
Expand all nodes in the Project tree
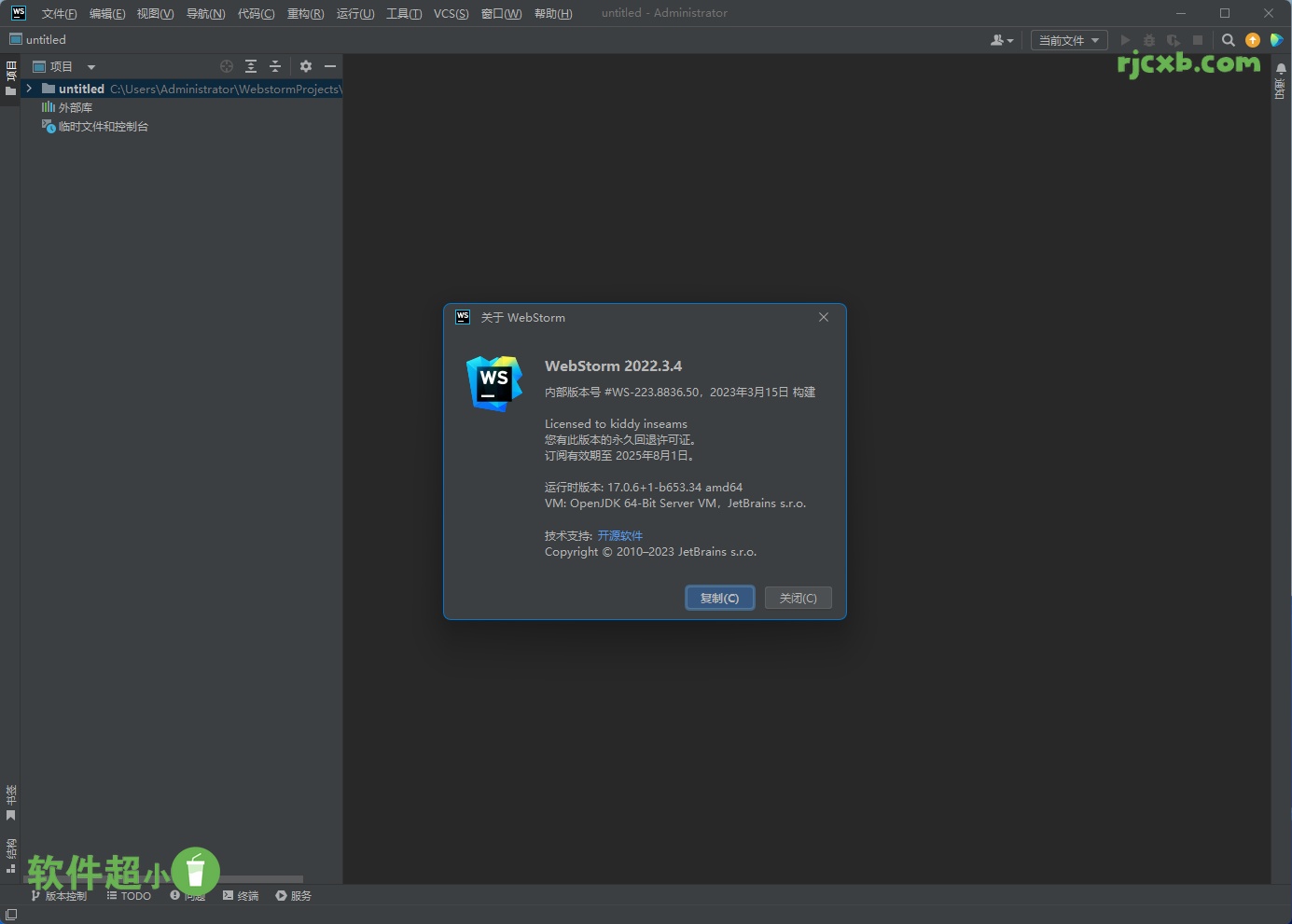pos(251,66)
